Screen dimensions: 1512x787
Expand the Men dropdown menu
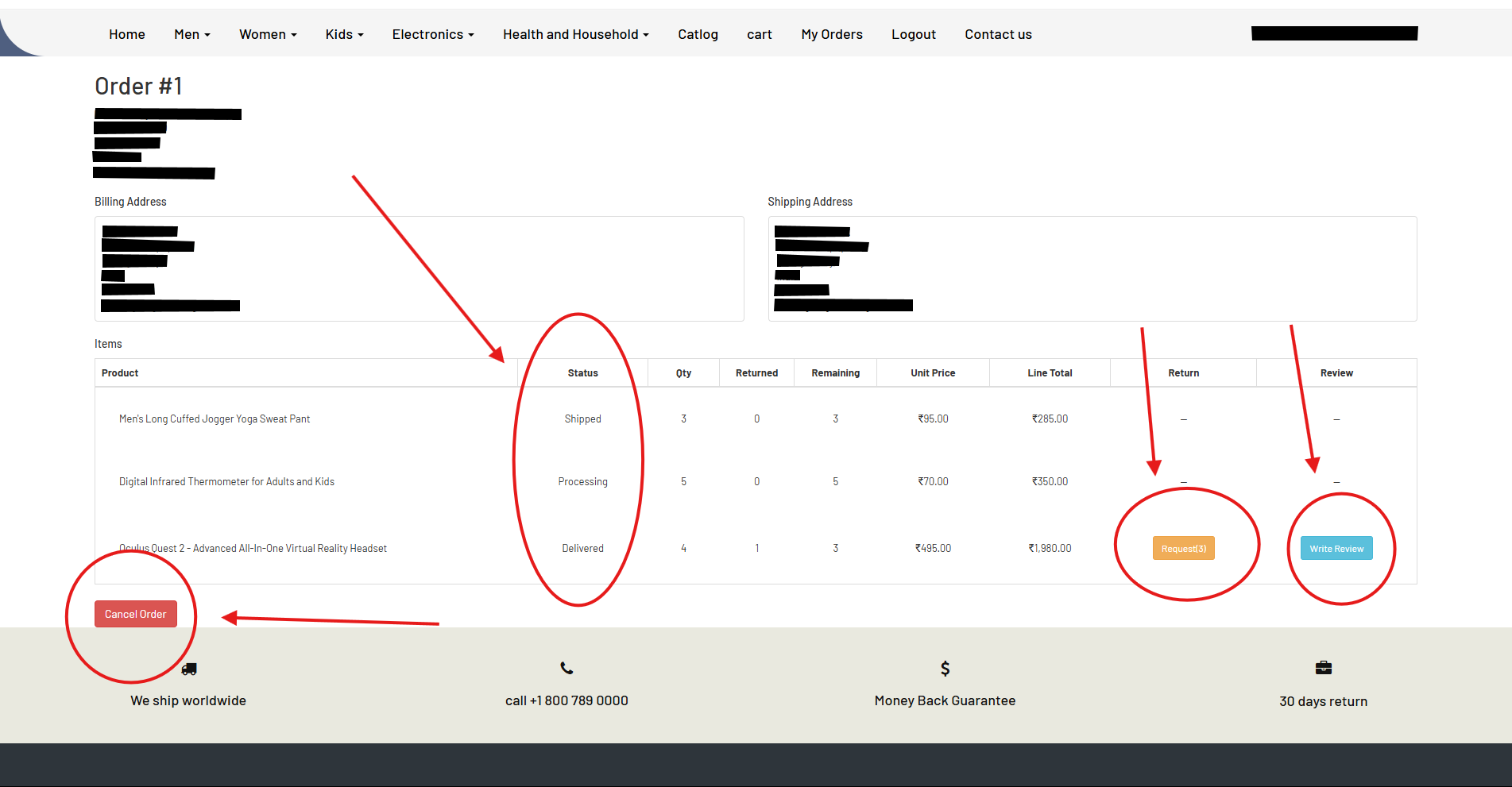(x=192, y=34)
